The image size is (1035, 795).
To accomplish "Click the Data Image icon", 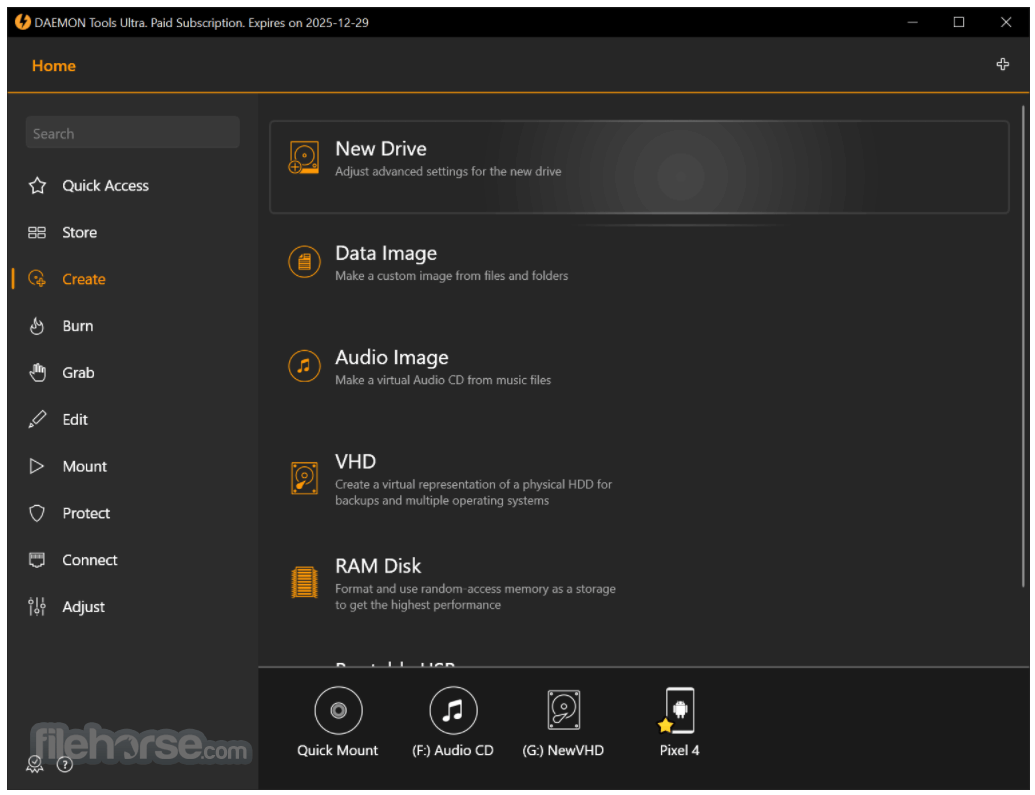I will [304, 262].
